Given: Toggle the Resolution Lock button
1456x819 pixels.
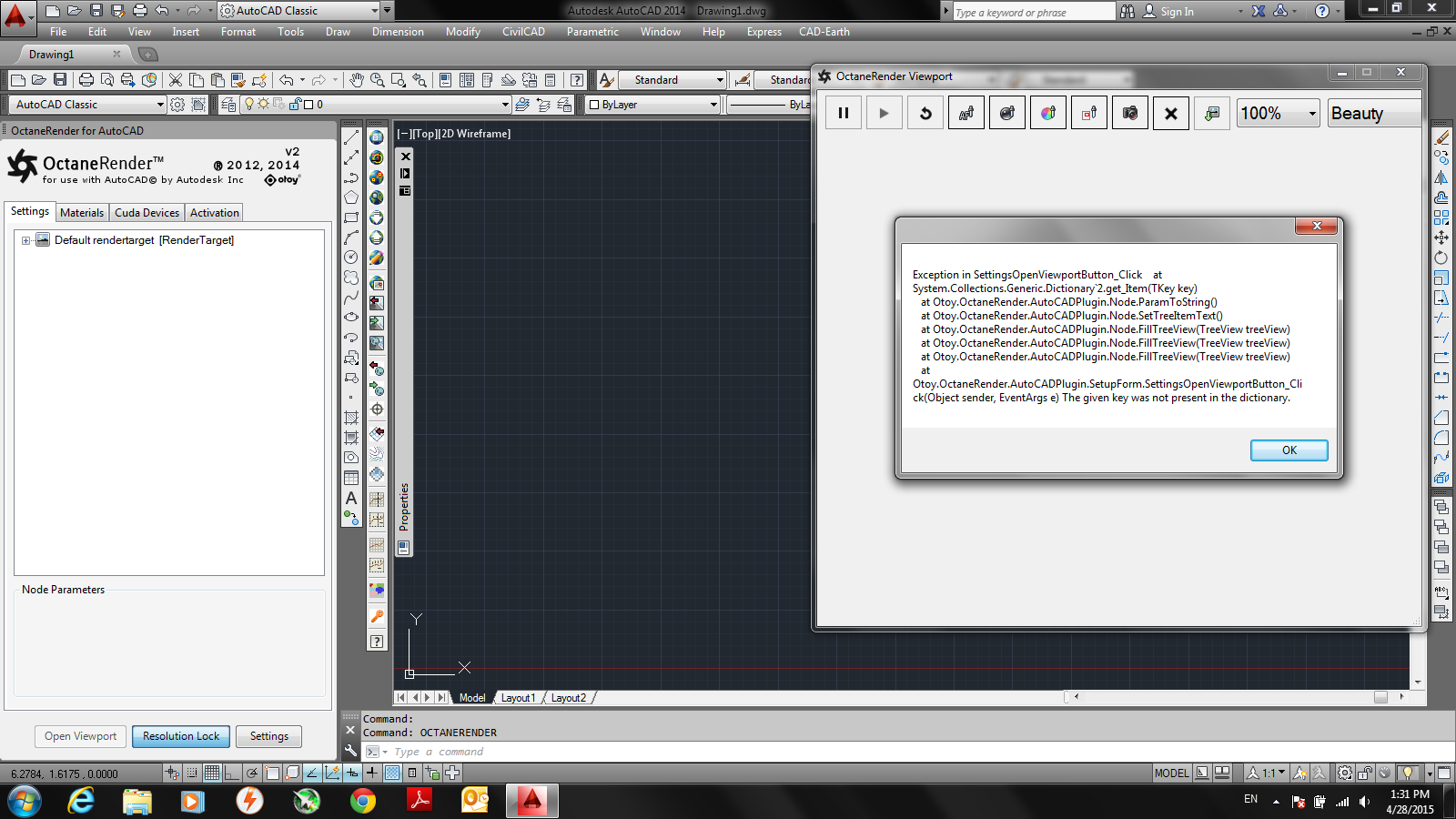Looking at the screenshot, I should pos(181,736).
